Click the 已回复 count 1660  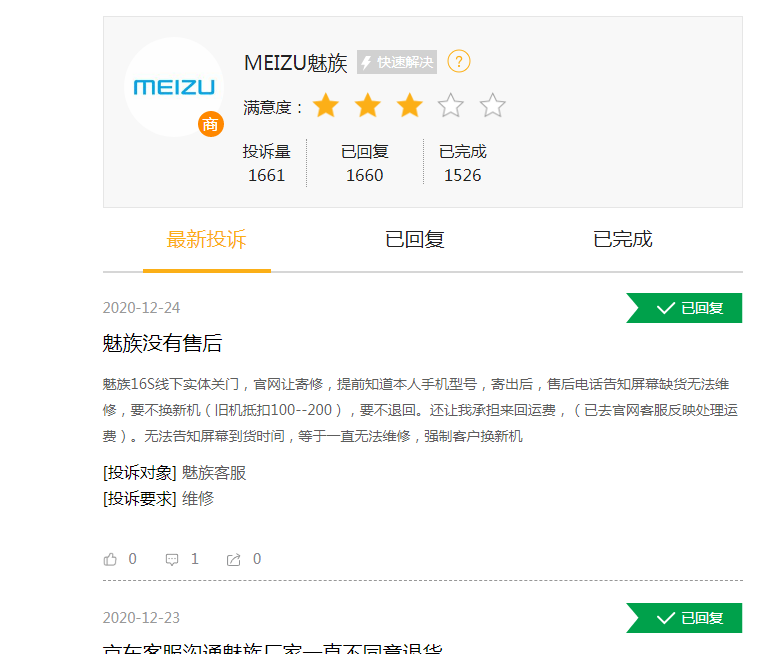(365, 176)
